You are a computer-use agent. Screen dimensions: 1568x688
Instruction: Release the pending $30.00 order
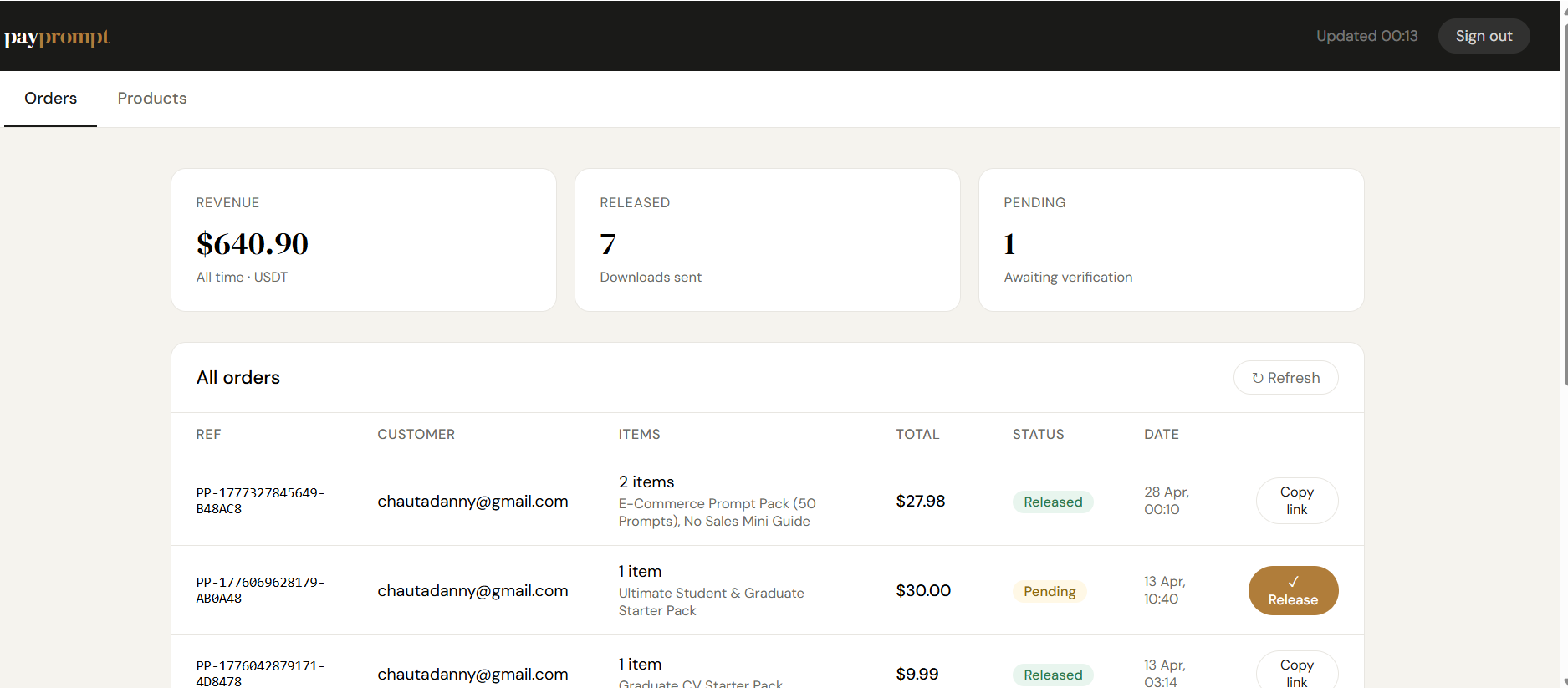tap(1293, 590)
